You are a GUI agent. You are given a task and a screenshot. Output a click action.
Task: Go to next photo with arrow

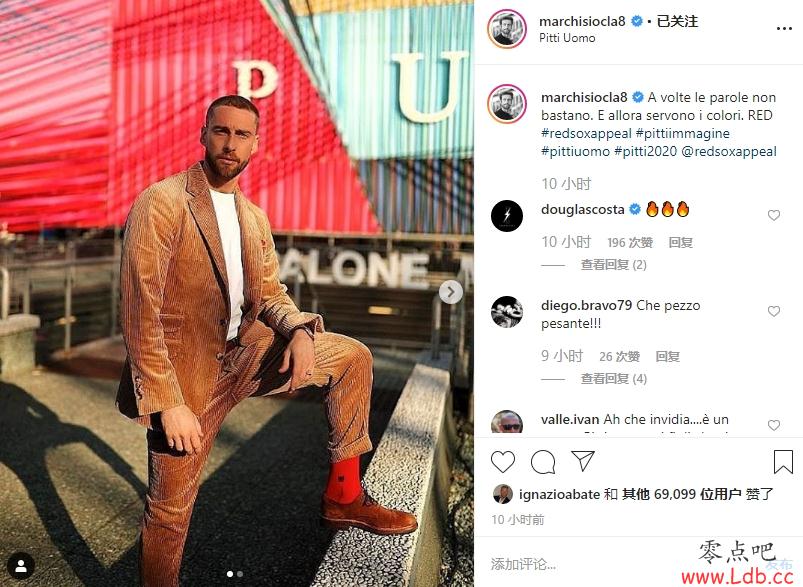pos(451,292)
